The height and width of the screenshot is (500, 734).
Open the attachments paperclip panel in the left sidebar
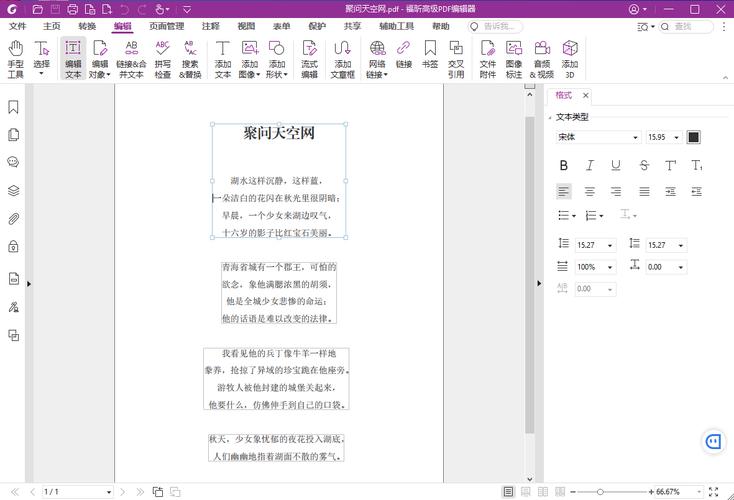14,218
